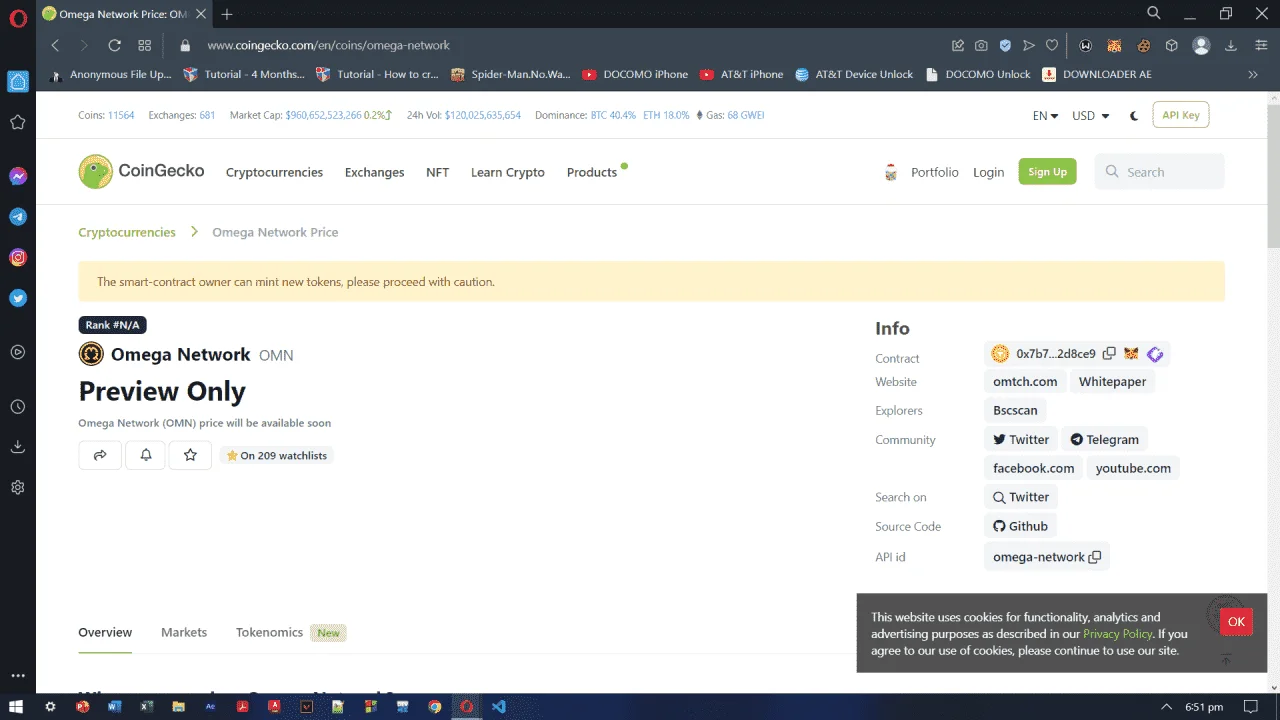Open the Opera sidebar player icon
Viewport: 1280px width, 720px height.
(x=18, y=352)
